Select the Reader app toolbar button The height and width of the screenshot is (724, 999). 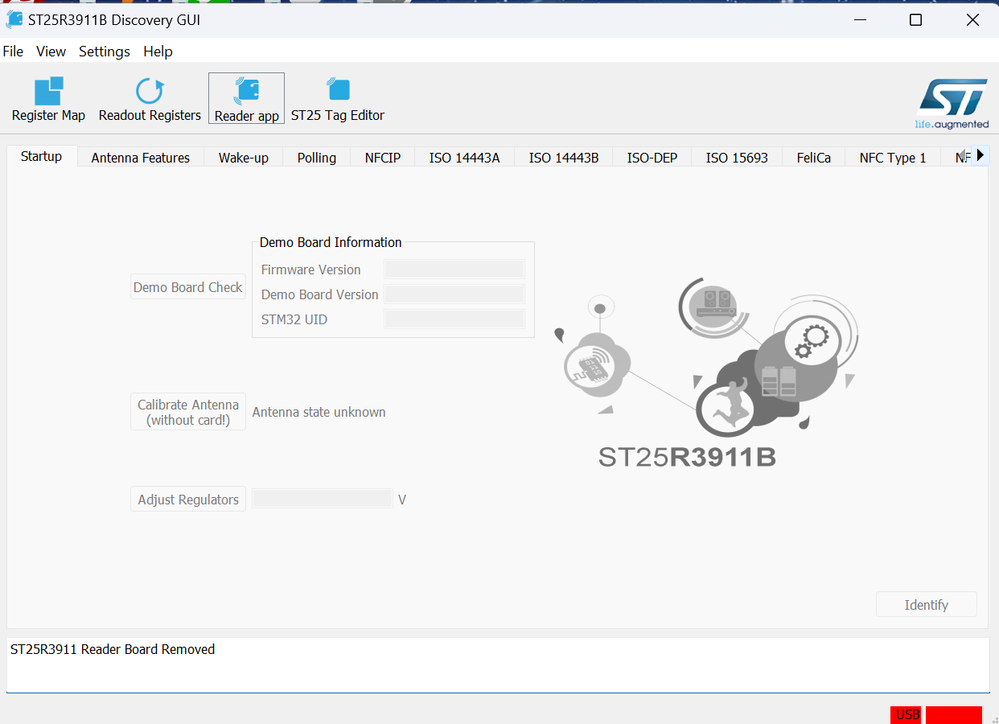[247, 98]
